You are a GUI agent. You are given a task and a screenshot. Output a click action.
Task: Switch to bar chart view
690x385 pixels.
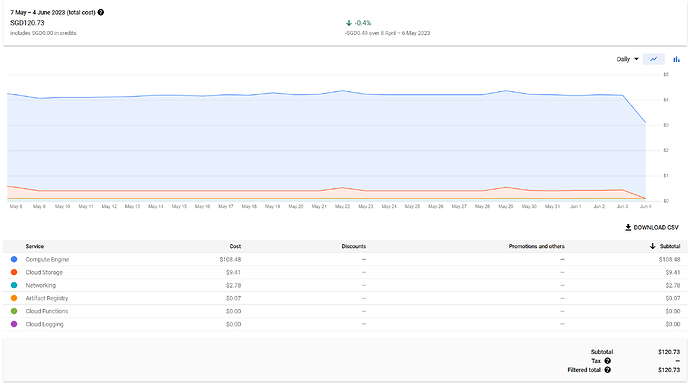pos(676,59)
